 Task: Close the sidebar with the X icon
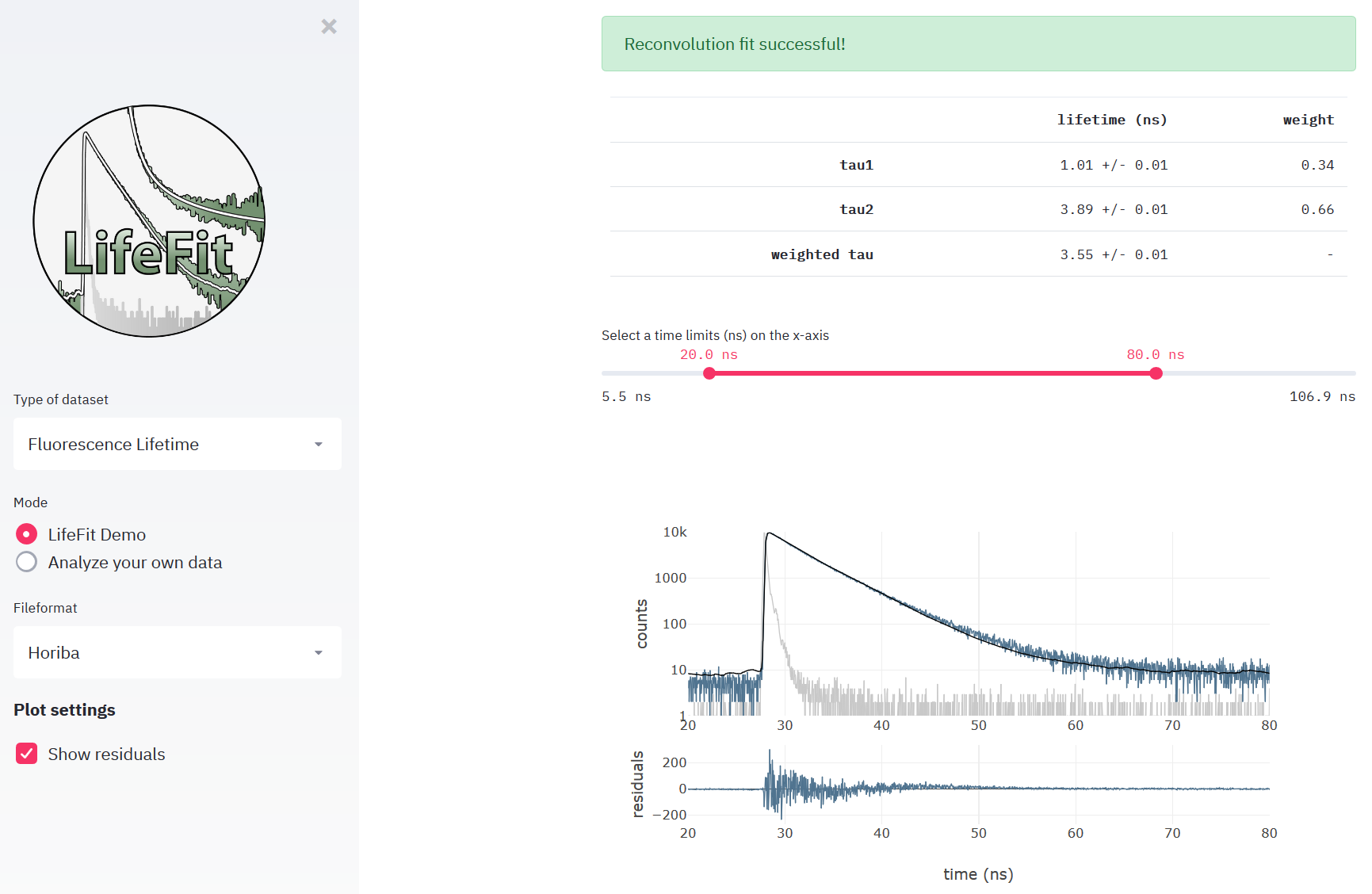[x=329, y=27]
